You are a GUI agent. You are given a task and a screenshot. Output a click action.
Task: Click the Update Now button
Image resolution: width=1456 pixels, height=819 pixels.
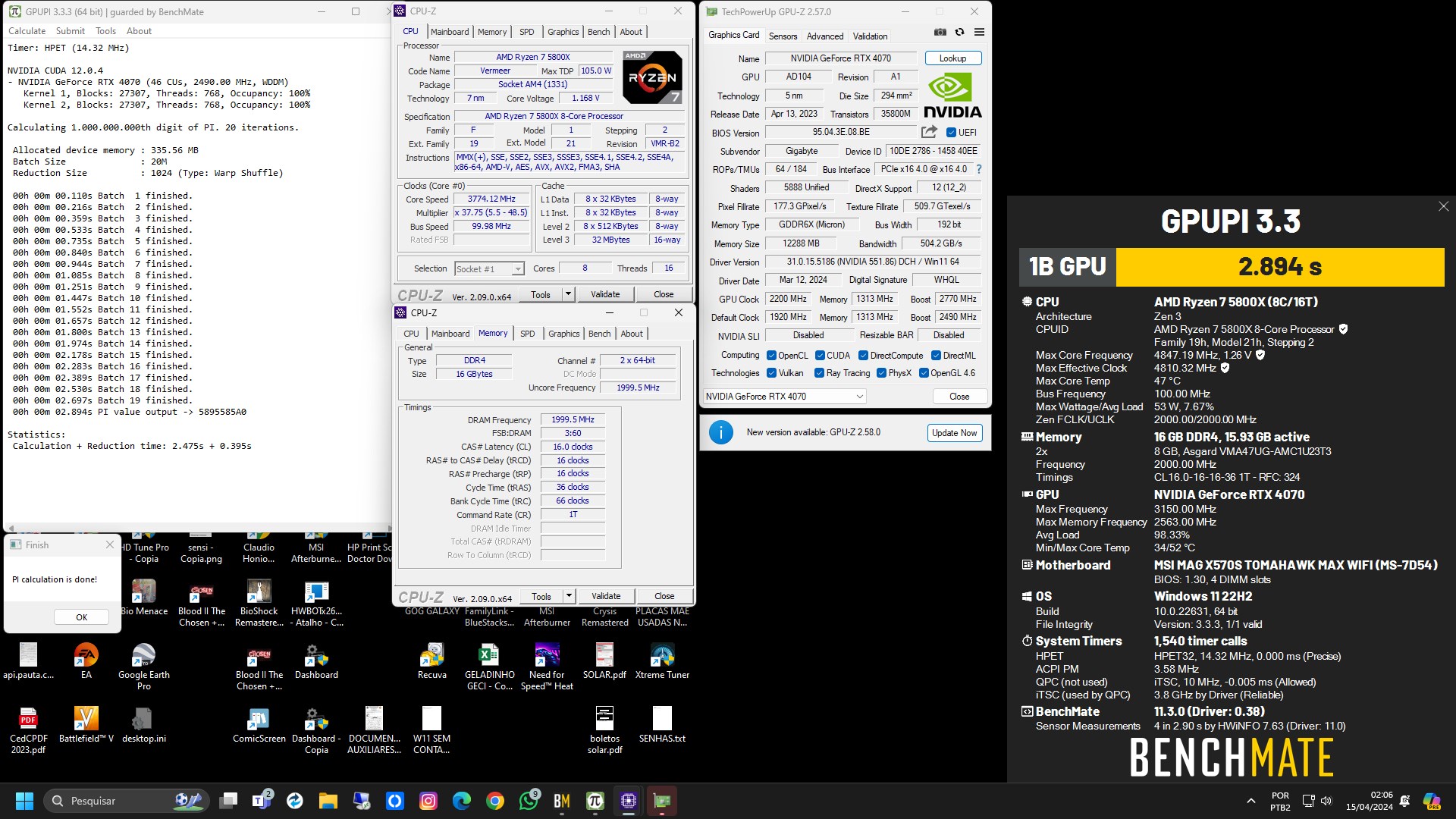point(955,433)
